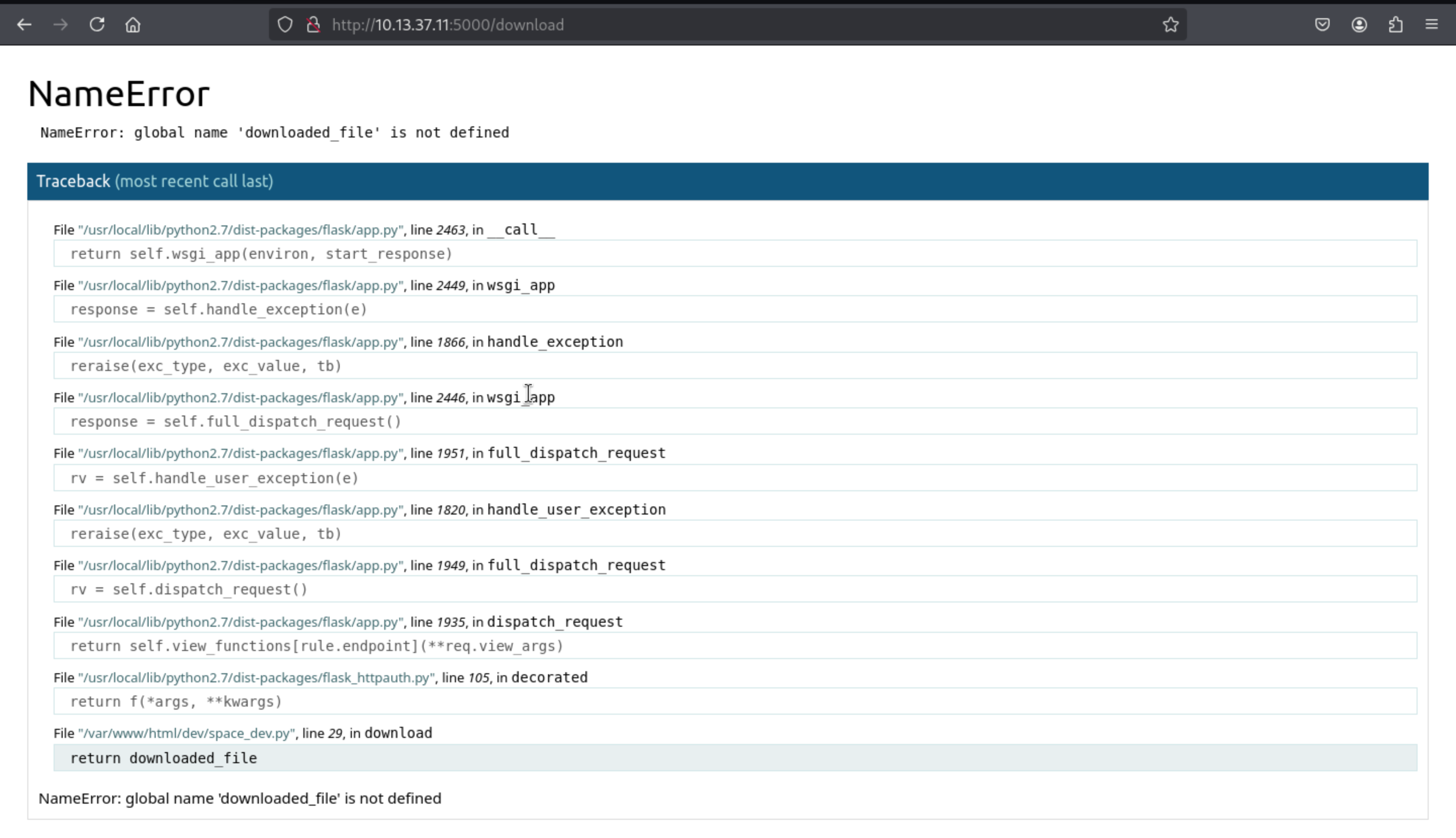Open flask/app.py link on line 2449
1456x838 pixels.
(241, 286)
